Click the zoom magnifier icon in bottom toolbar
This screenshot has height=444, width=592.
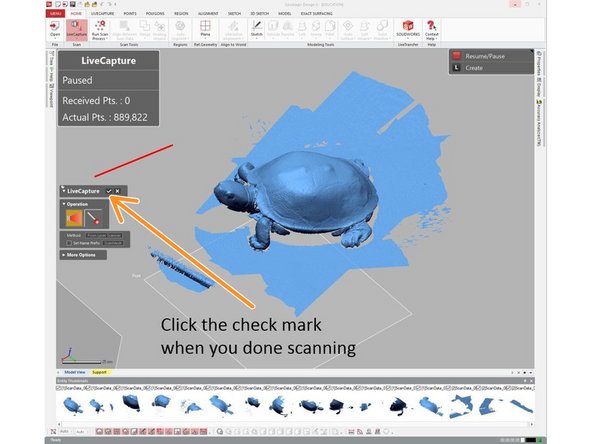(220, 431)
